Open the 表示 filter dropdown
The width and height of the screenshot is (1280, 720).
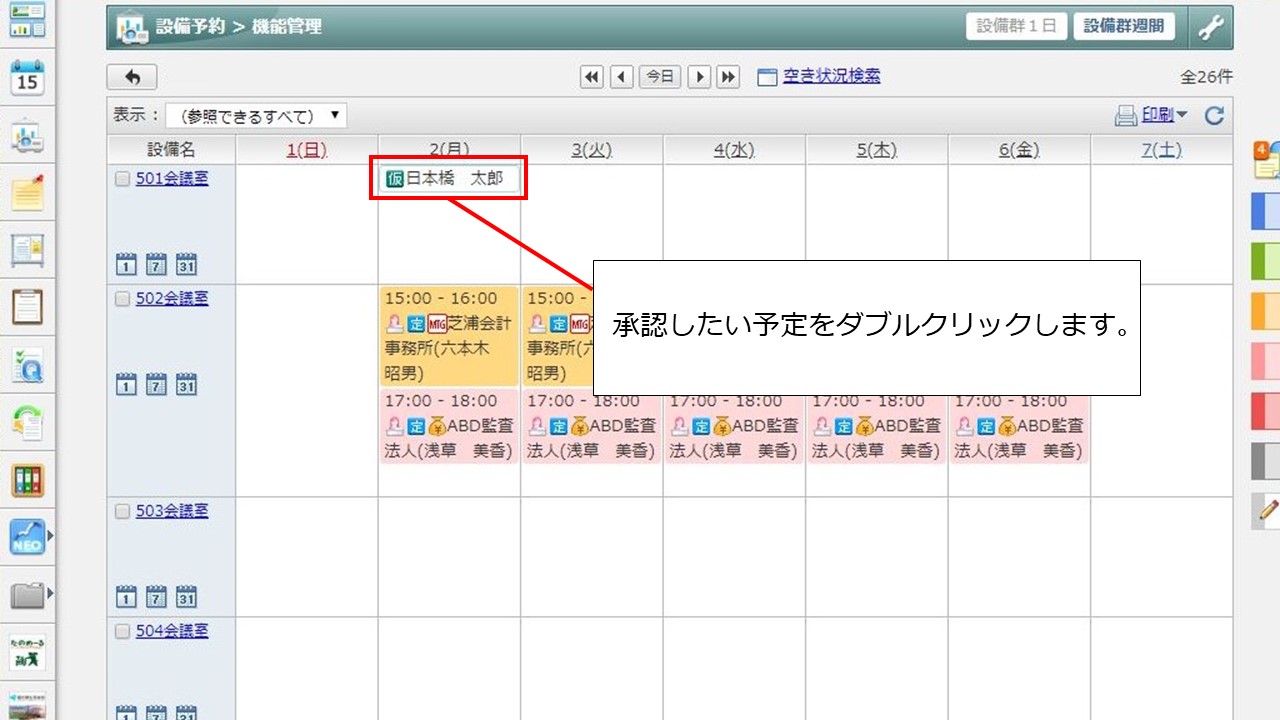[256, 116]
